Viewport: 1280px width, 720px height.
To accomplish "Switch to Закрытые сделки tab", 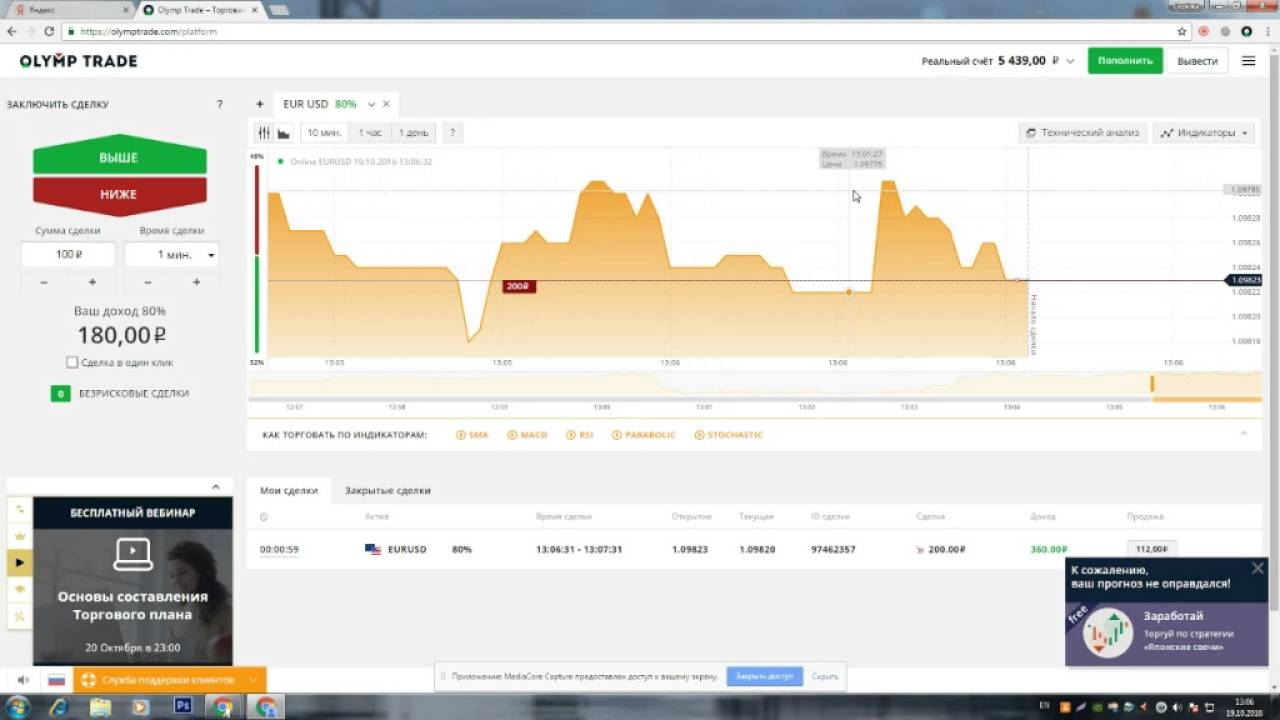I will [x=388, y=490].
